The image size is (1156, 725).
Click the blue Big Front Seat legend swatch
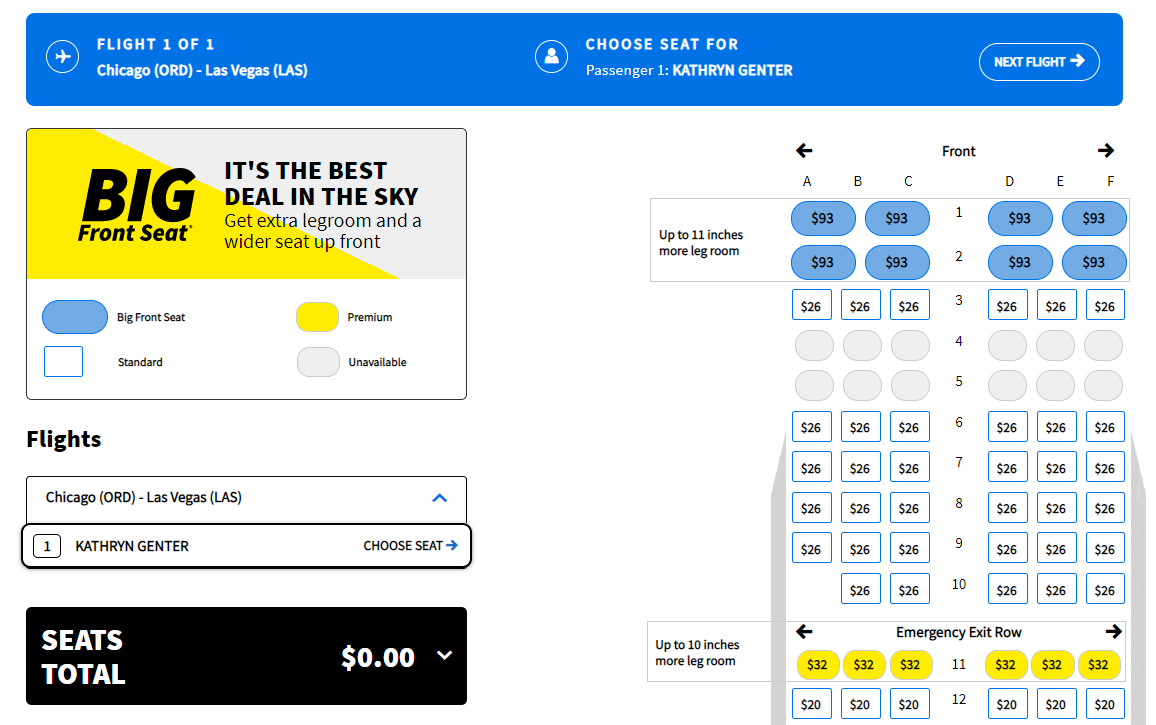75,317
